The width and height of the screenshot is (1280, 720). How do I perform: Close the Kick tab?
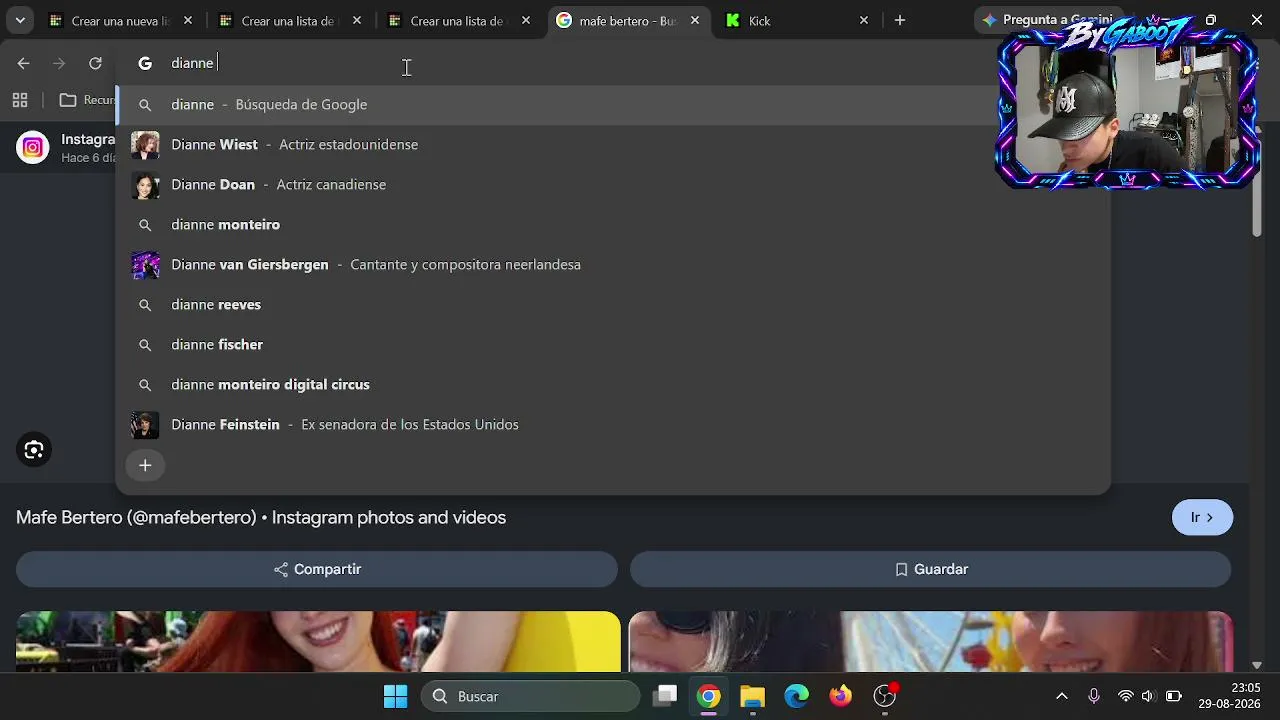click(x=864, y=20)
